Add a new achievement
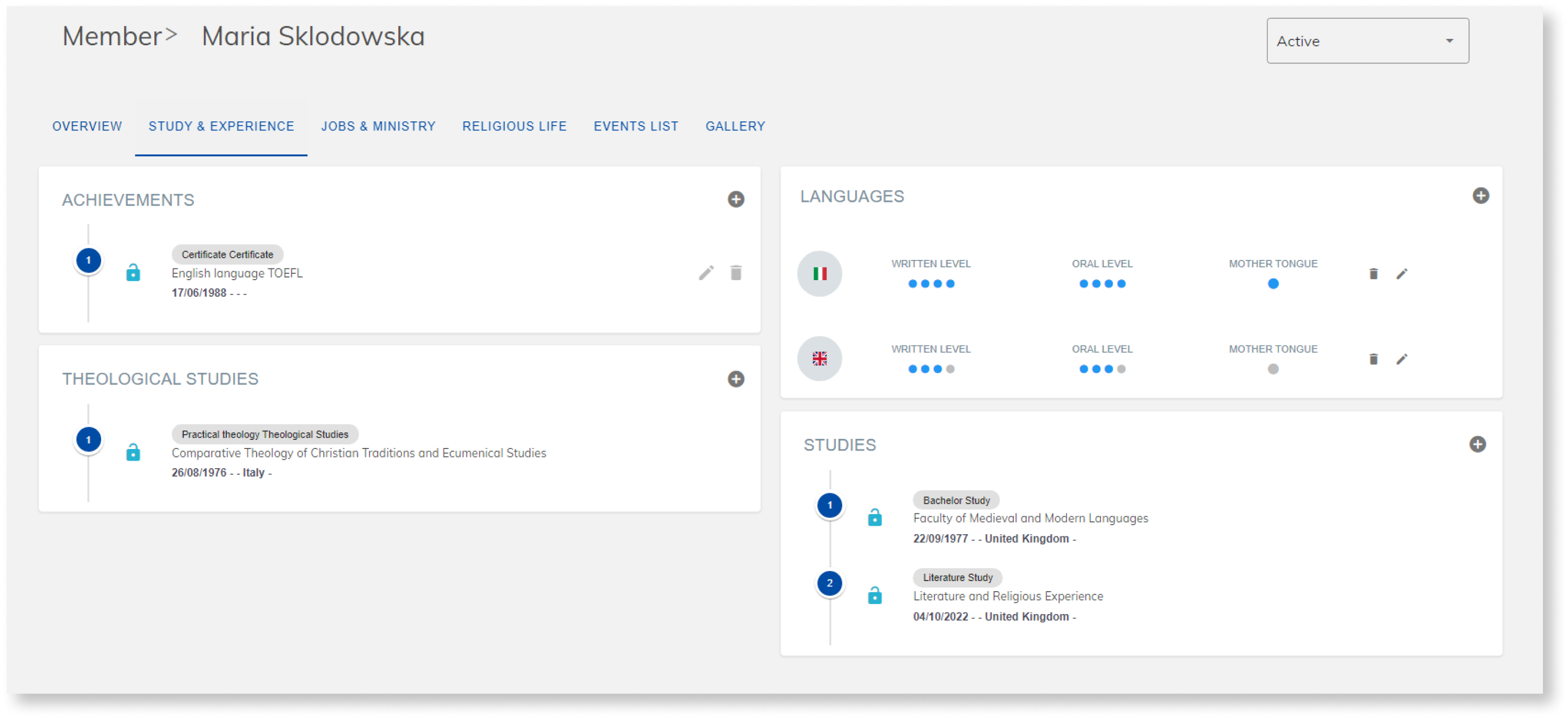This screenshot has height=719, width=1568. pos(736,199)
